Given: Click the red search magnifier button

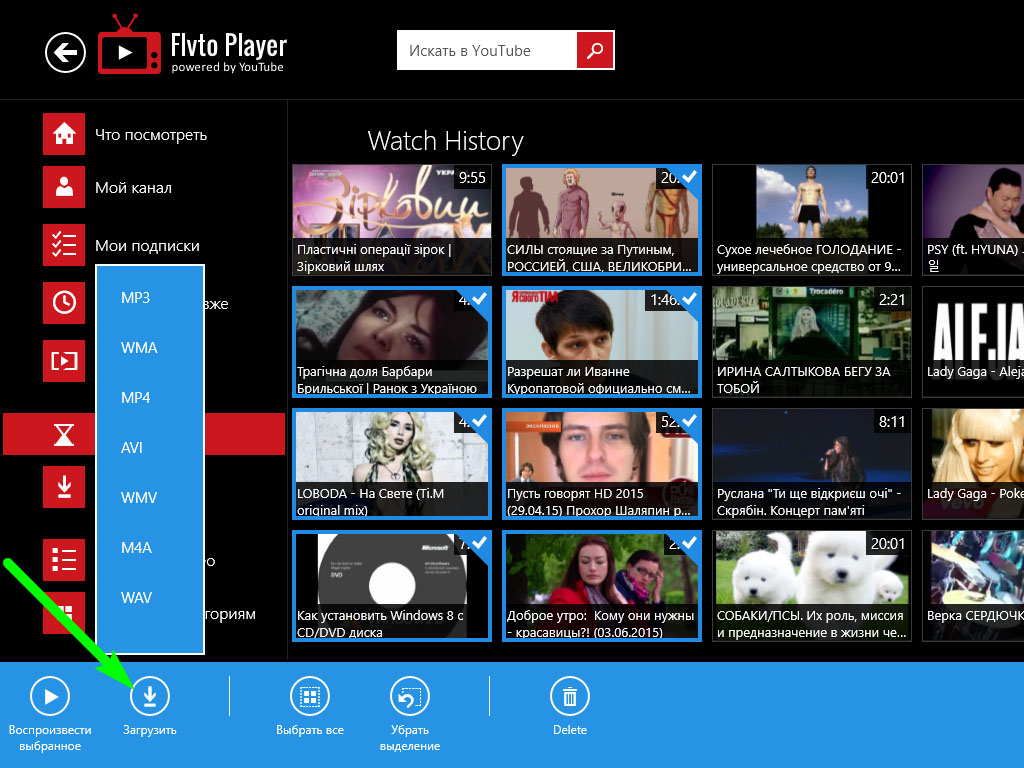Looking at the screenshot, I should click(595, 50).
